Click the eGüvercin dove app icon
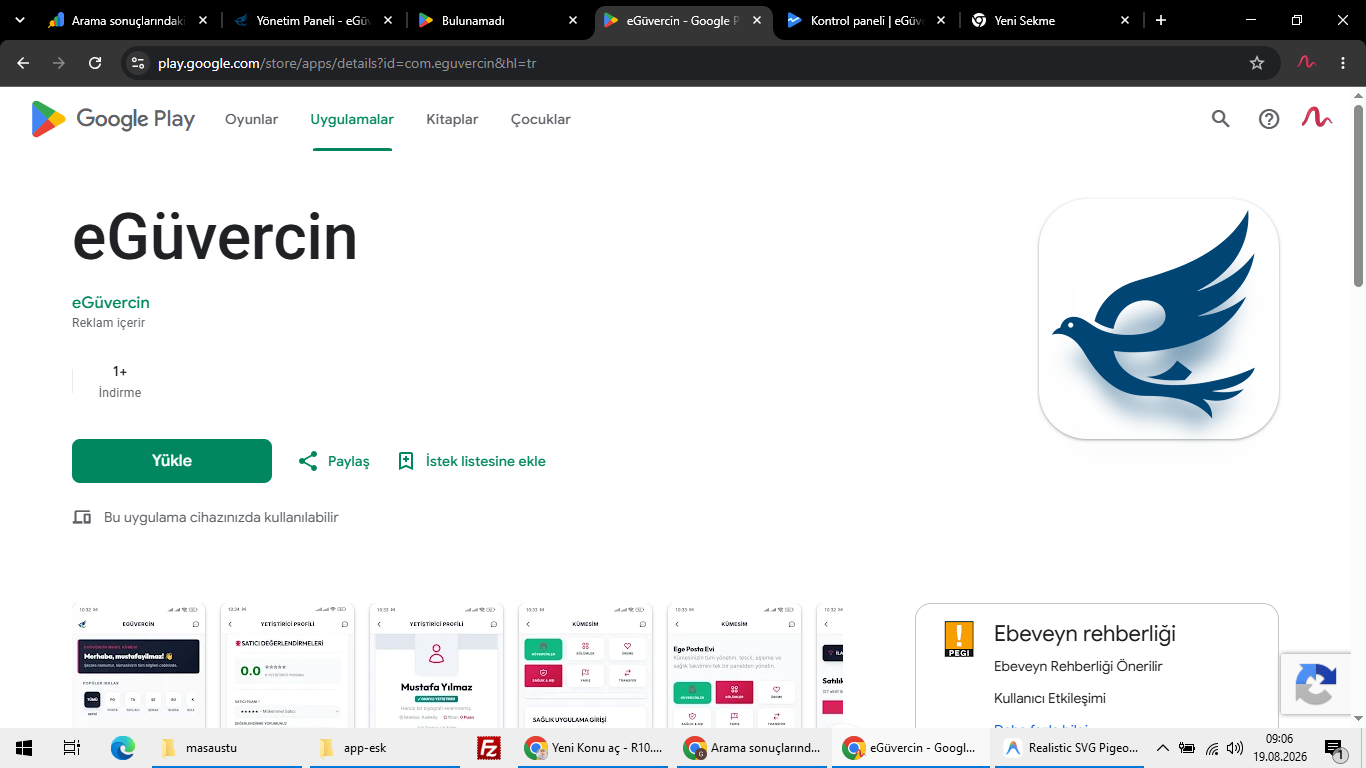The height and width of the screenshot is (768, 1366). pyautogui.click(x=1159, y=319)
